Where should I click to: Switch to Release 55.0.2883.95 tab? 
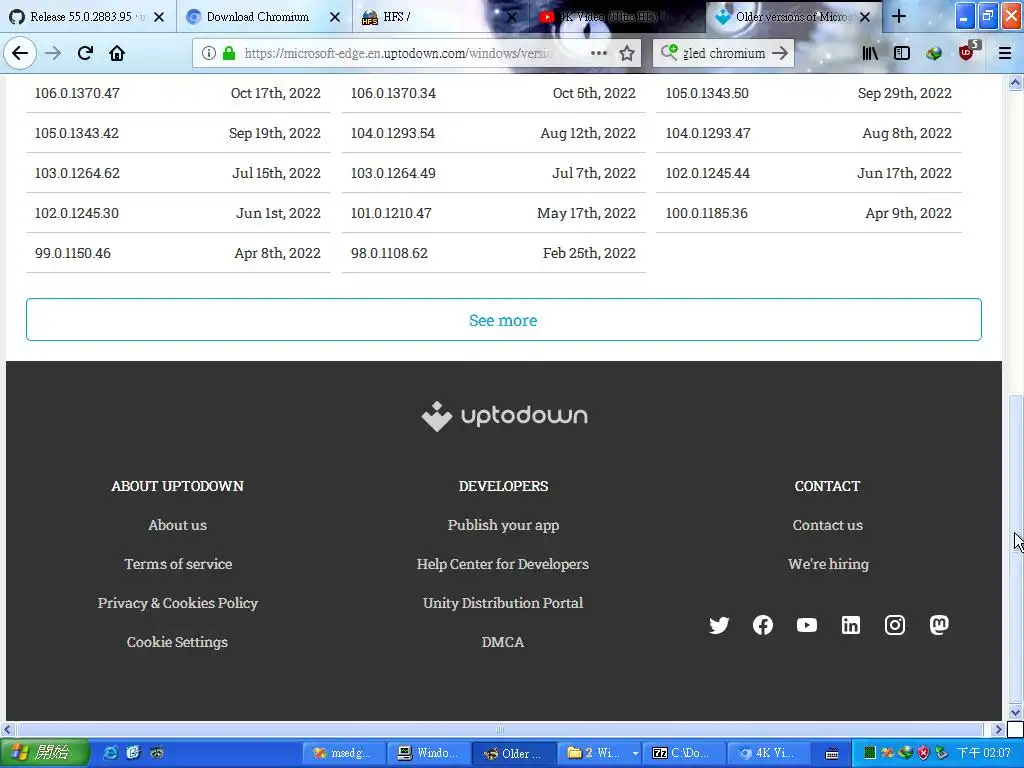(88, 17)
